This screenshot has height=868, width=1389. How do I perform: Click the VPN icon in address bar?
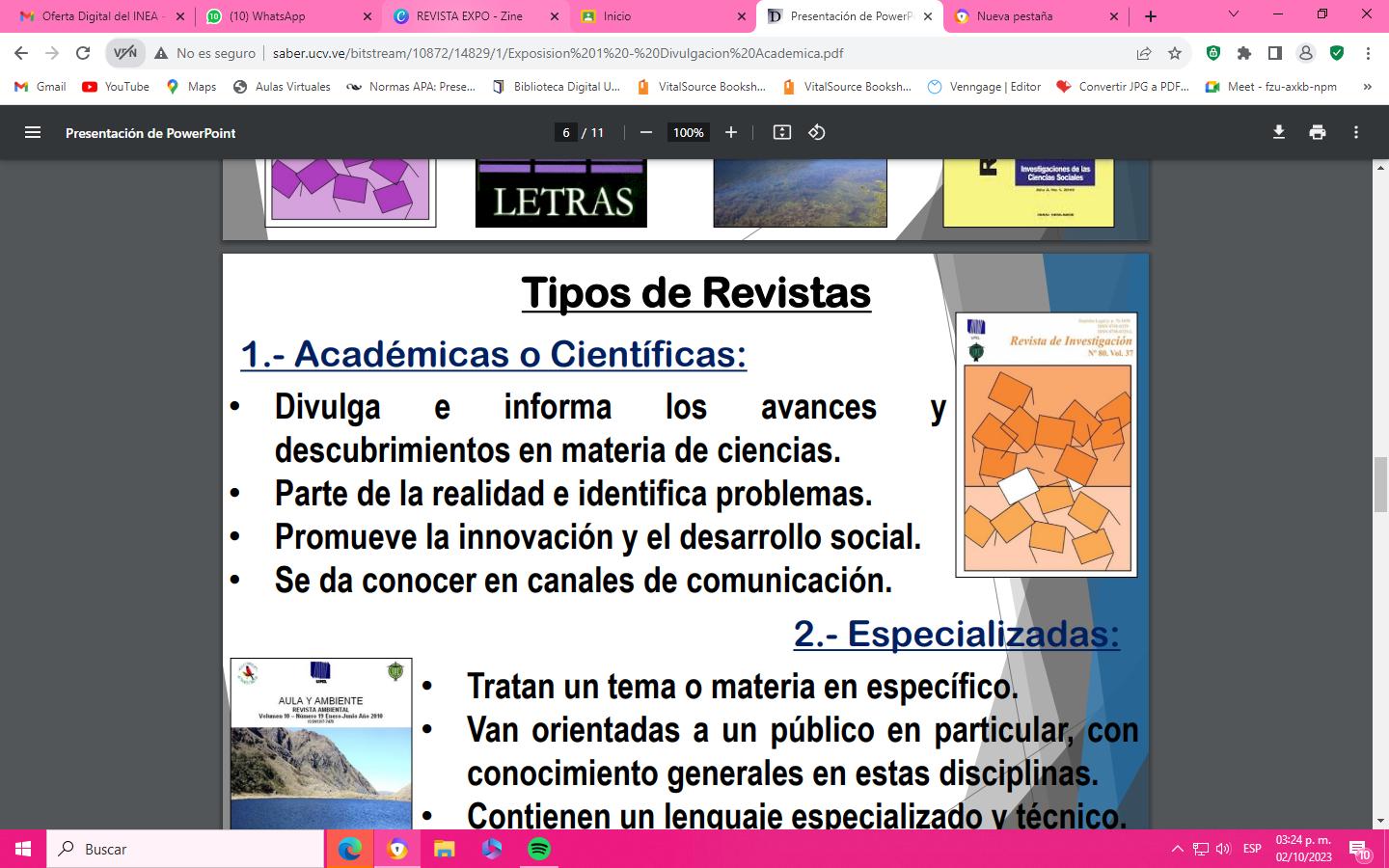[x=125, y=54]
